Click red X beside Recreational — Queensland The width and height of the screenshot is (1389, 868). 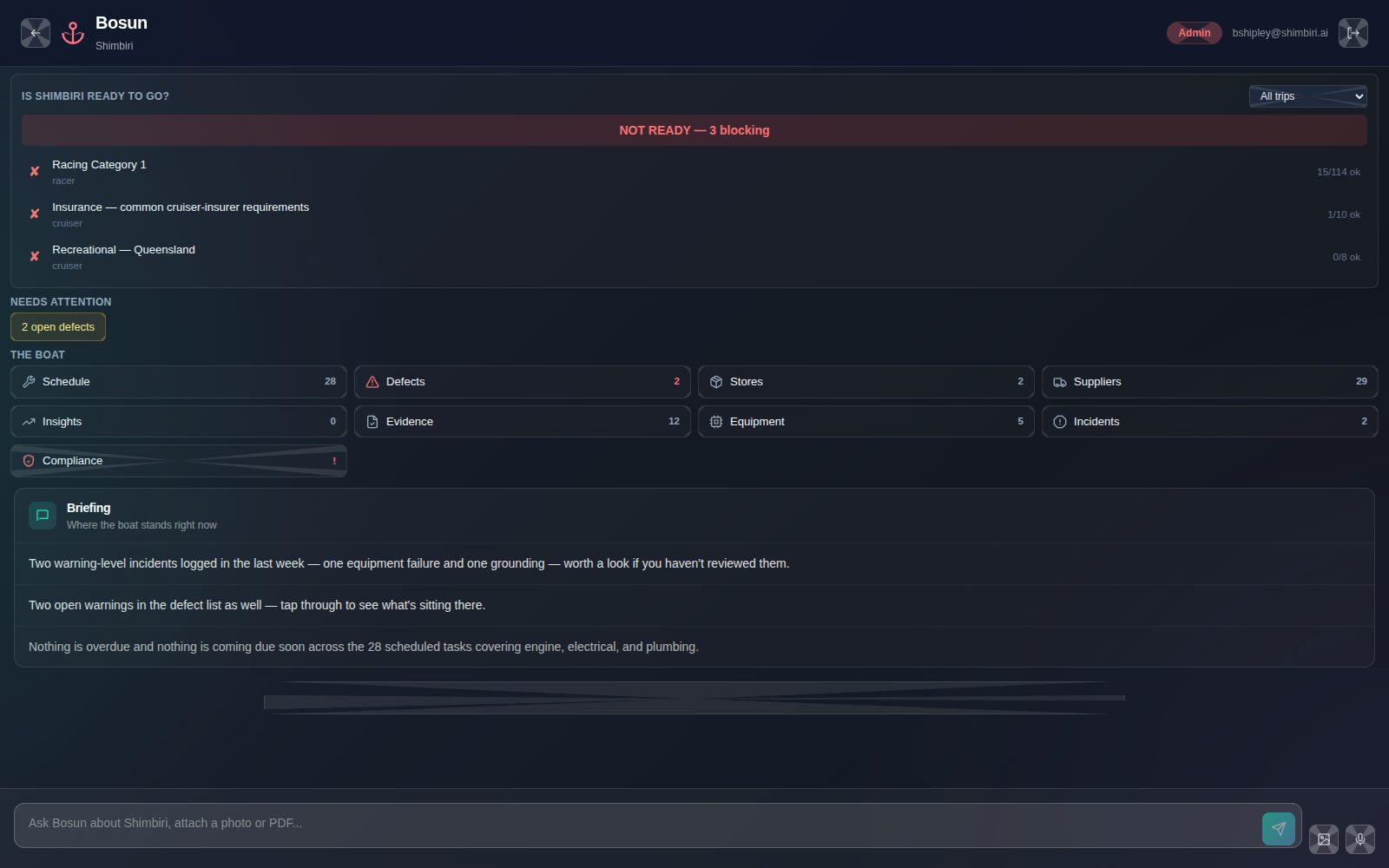point(35,257)
